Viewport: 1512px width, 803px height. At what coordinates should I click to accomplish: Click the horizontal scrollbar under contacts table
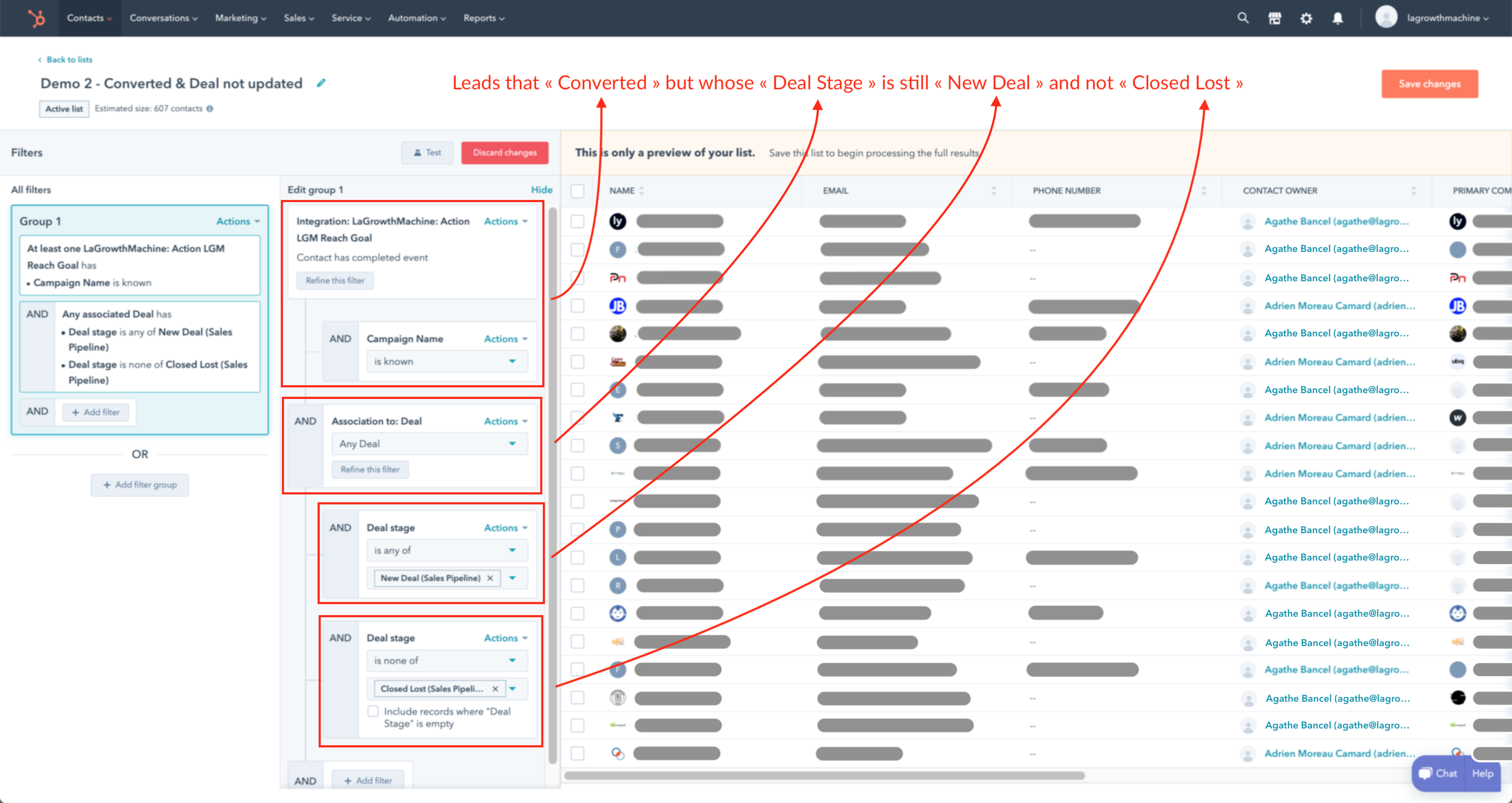click(824, 775)
